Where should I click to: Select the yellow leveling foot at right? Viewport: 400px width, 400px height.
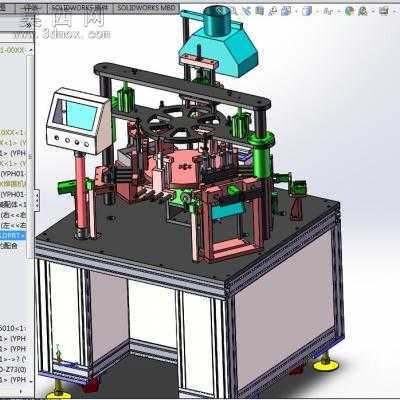pos(326,364)
